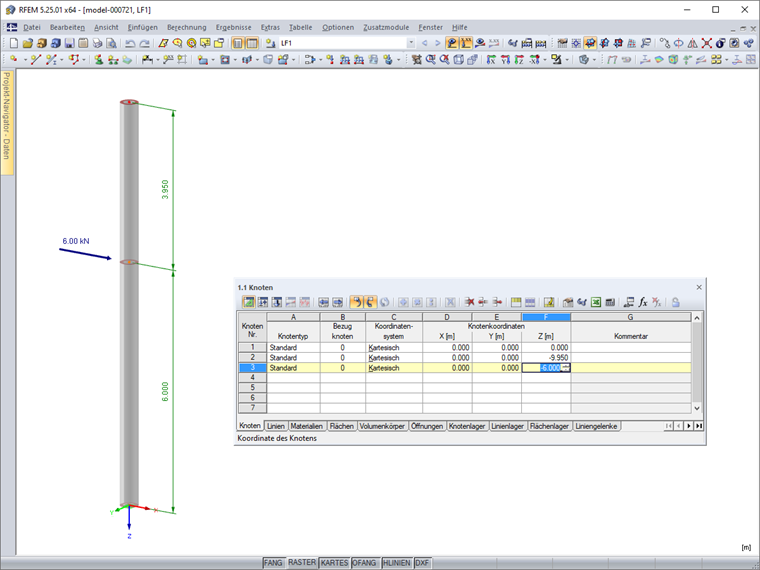Expand dropdown arrow beside the -X view icon
Screen dimensions: 760x570
(545, 60)
